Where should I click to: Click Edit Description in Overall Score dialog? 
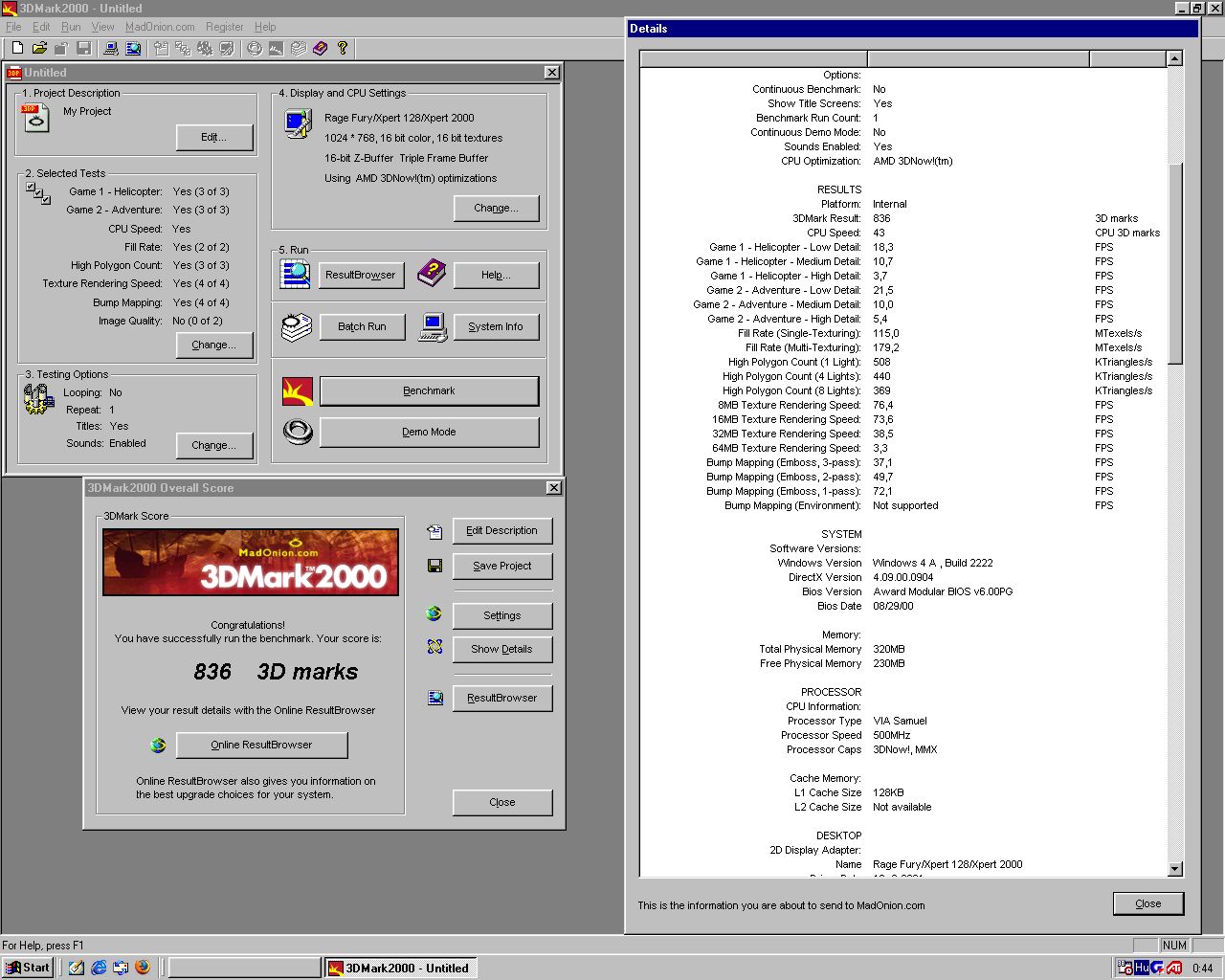(502, 531)
